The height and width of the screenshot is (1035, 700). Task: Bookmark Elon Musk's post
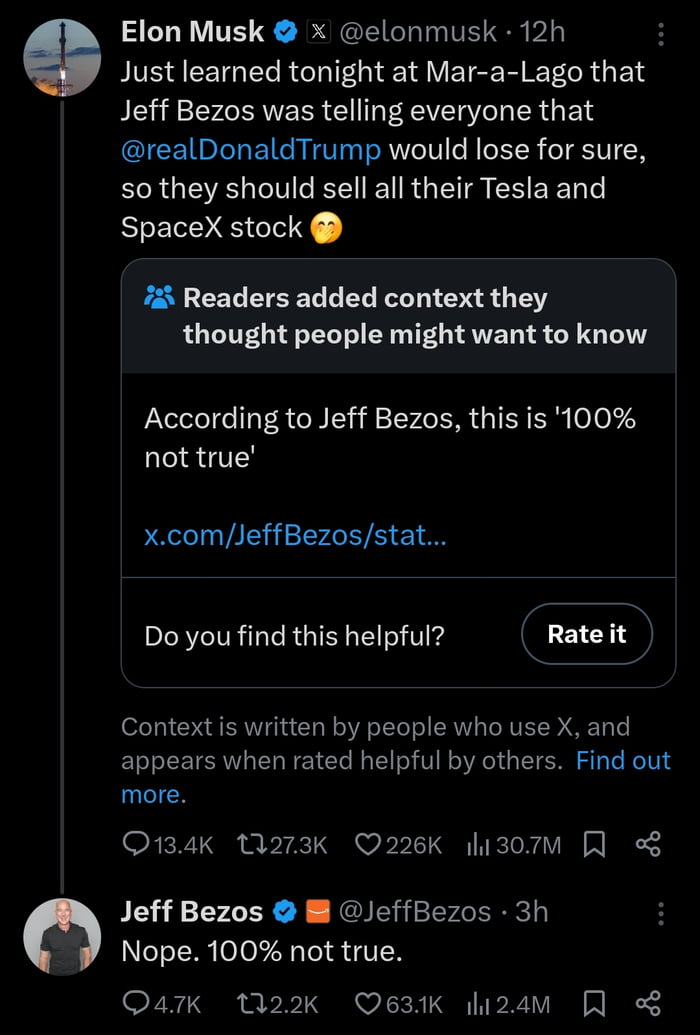(594, 845)
